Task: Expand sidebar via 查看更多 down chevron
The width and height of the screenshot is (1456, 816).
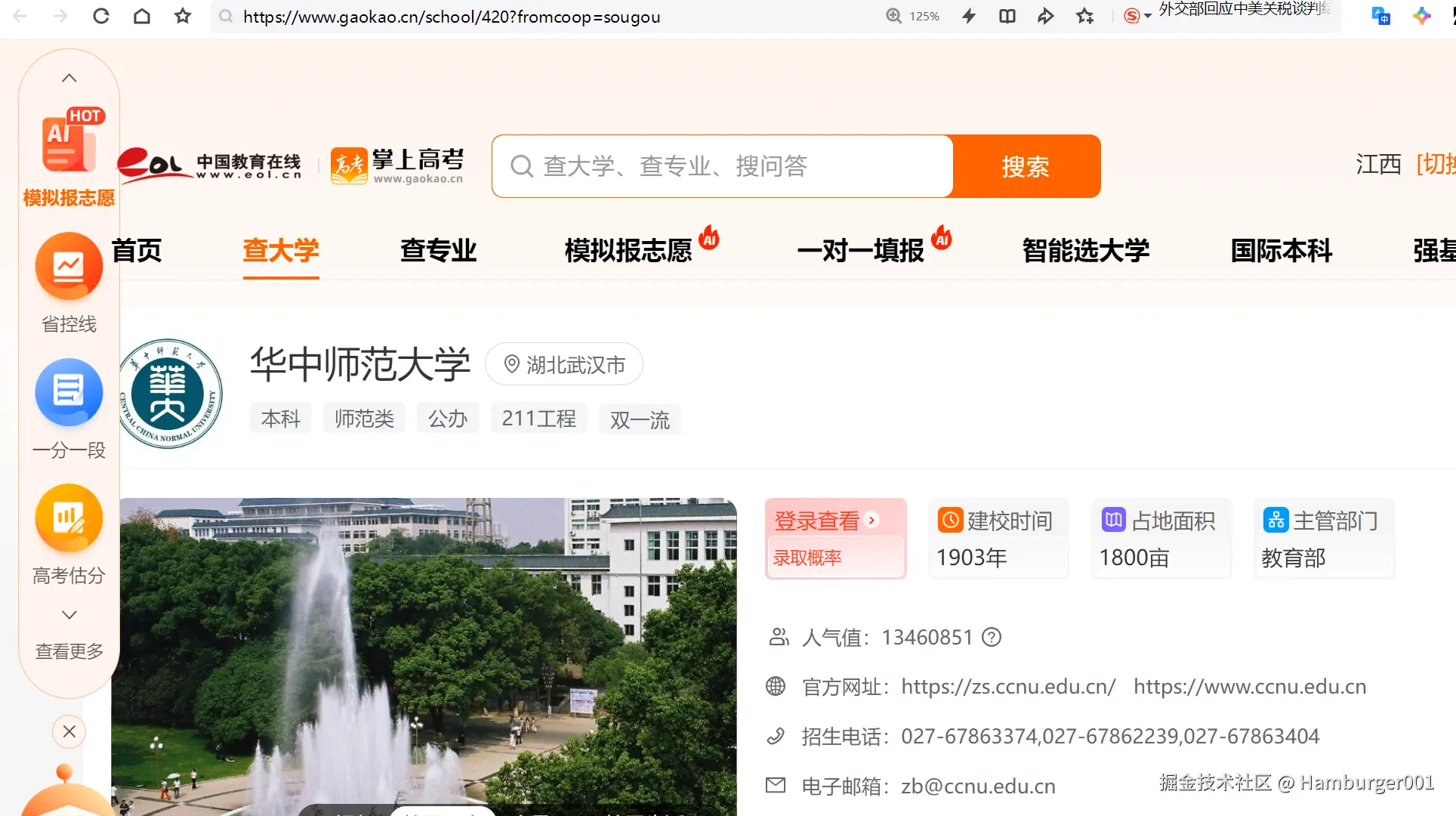Action: (x=69, y=615)
